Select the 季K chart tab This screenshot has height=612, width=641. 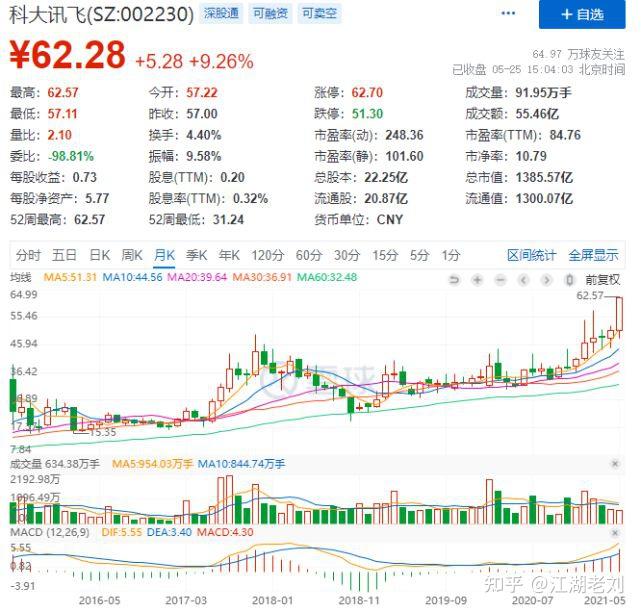coord(196,256)
